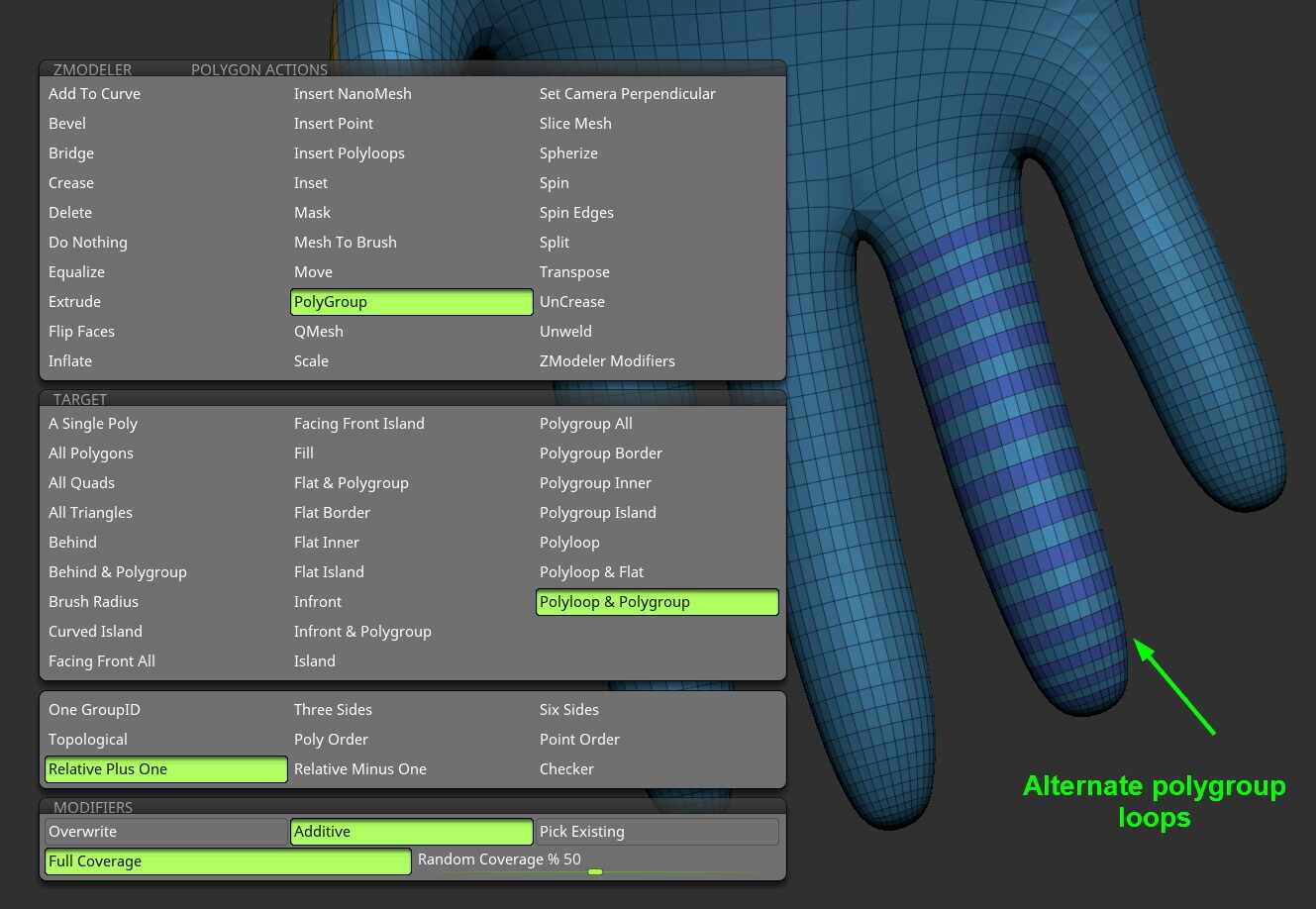Viewport: 1316px width, 909px height.
Task: Click the Insert NanoMesh action
Action: 353,94
